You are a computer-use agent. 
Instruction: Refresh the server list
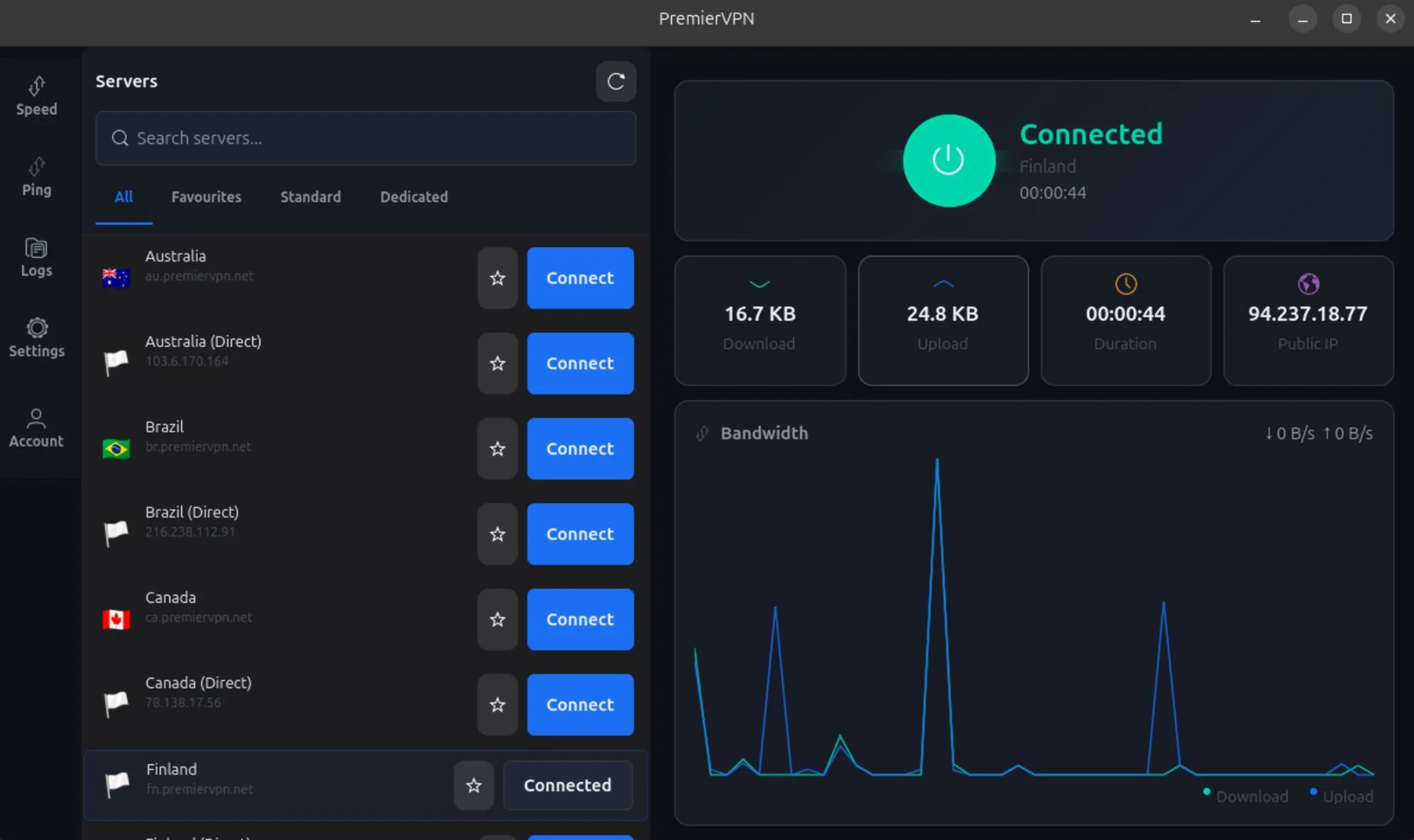615,81
